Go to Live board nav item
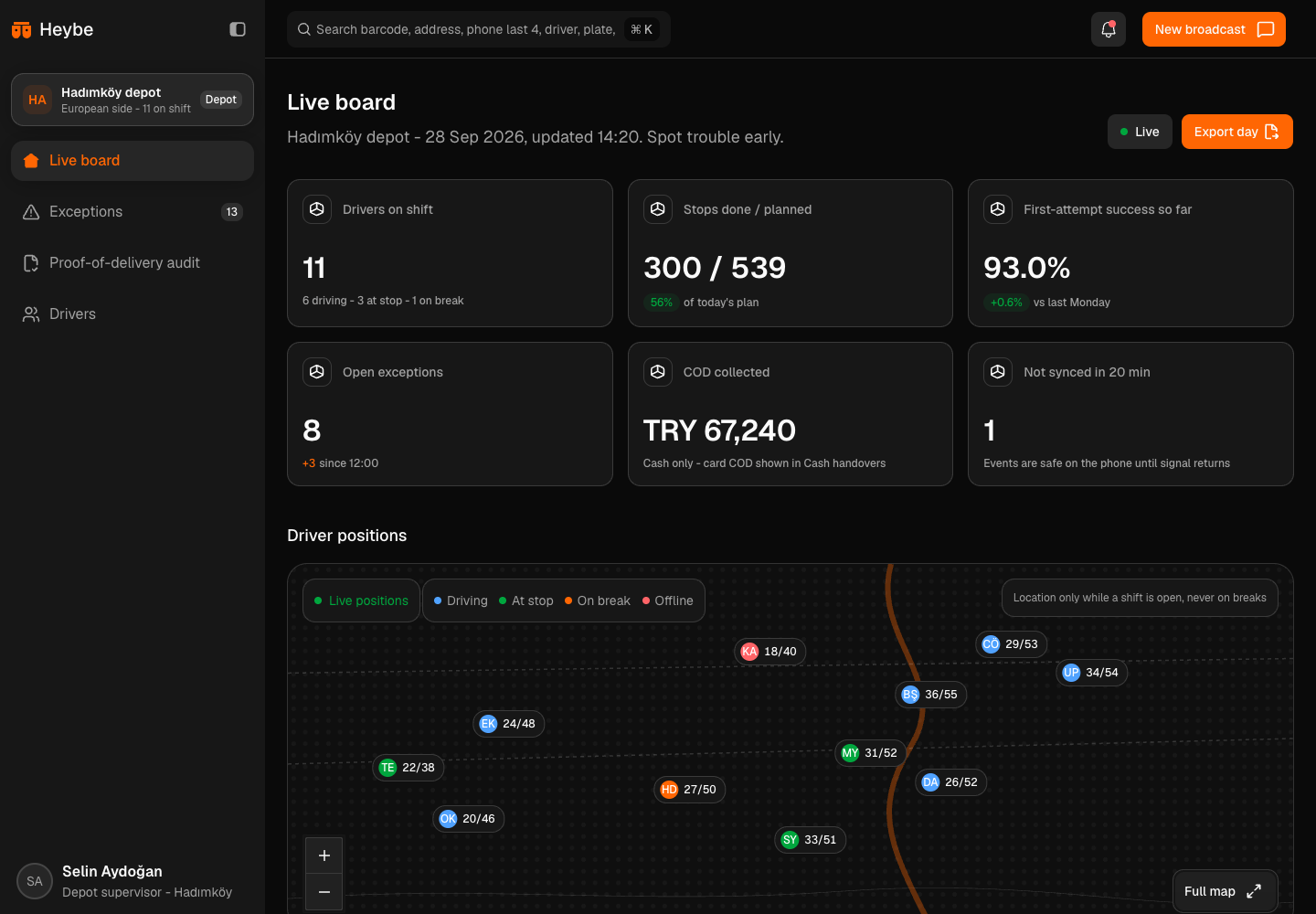The height and width of the screenshot is (914, 1316). [133, 161]
